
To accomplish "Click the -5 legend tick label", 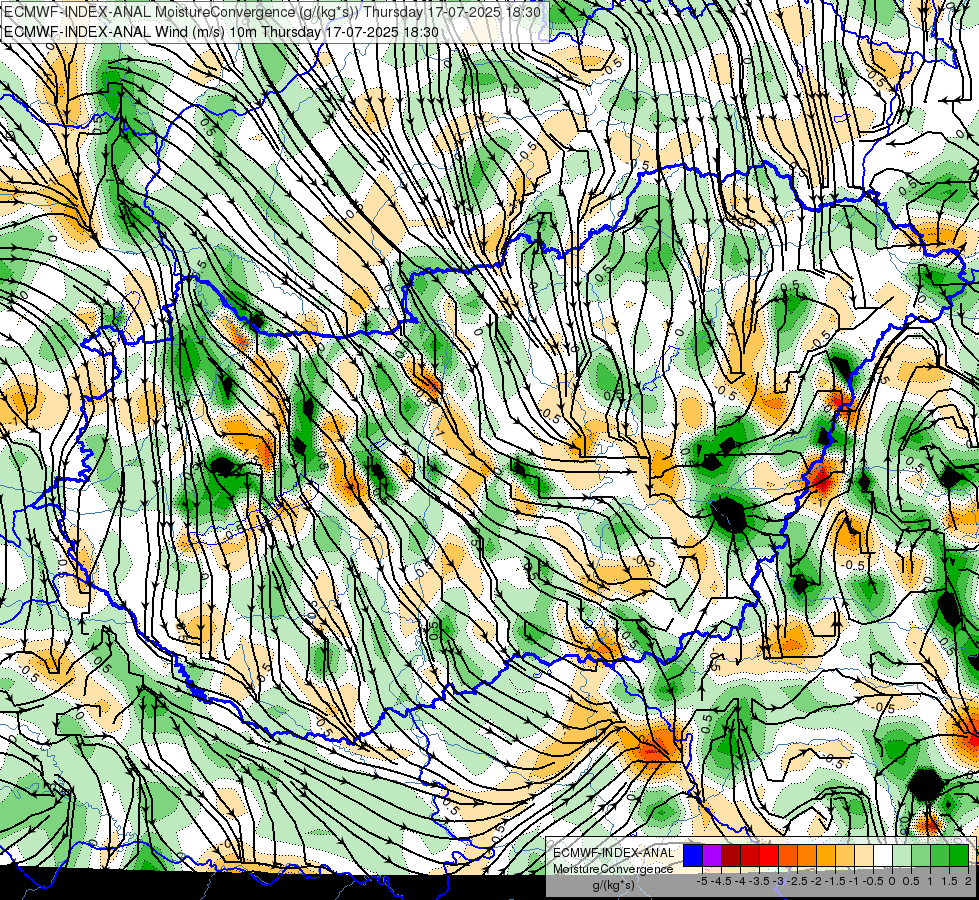I will click(702, 881).
